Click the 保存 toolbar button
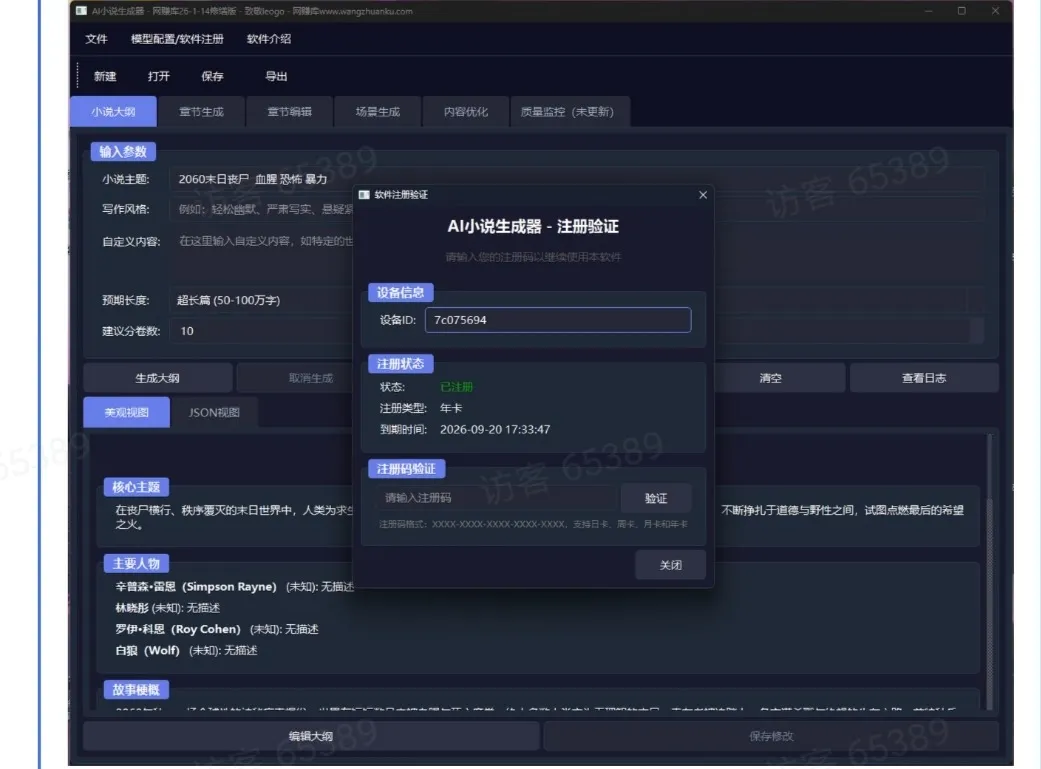The height and width of the screenshot is (769, 1041). pos(212,76)
